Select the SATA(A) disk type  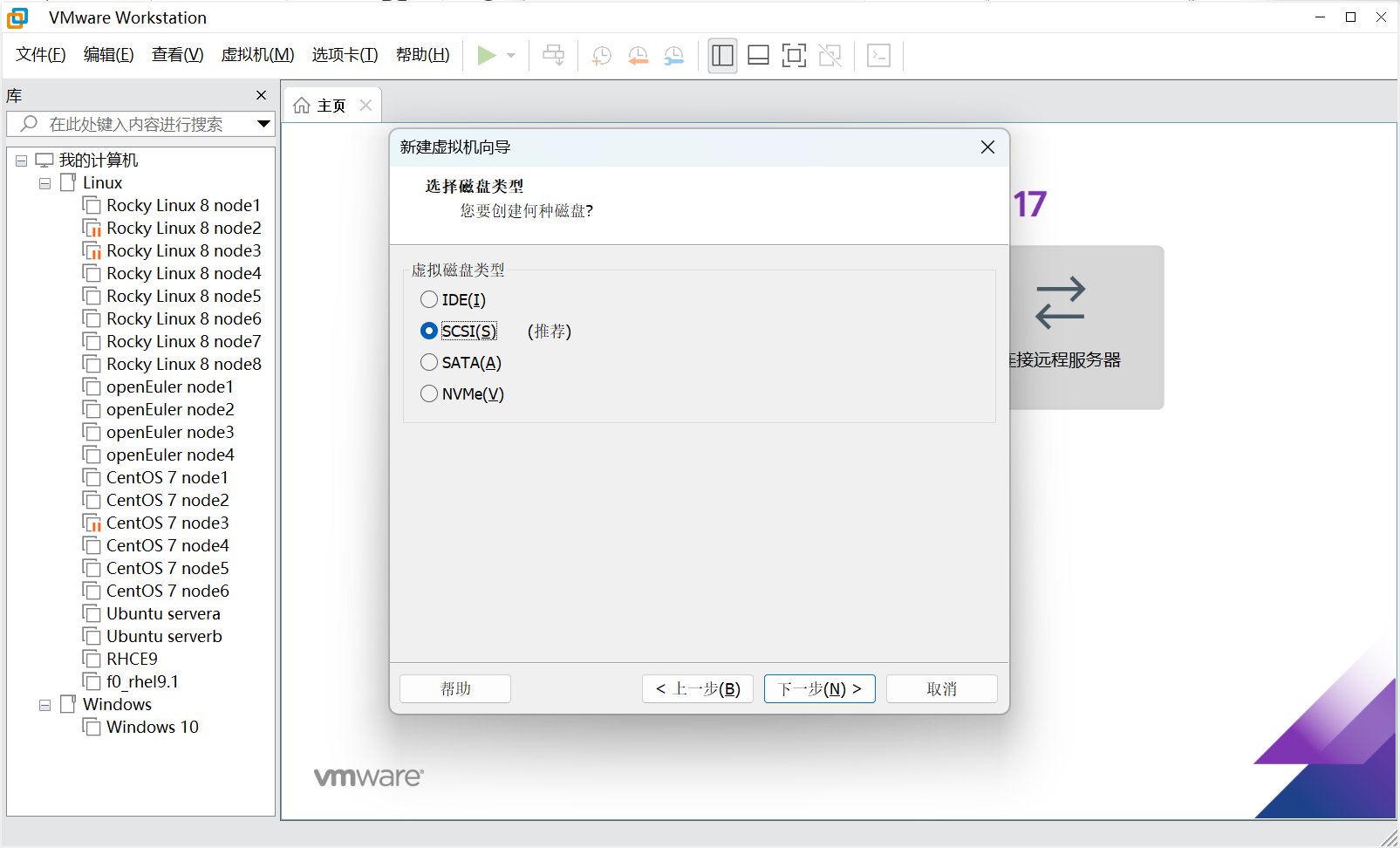(429, 362)
